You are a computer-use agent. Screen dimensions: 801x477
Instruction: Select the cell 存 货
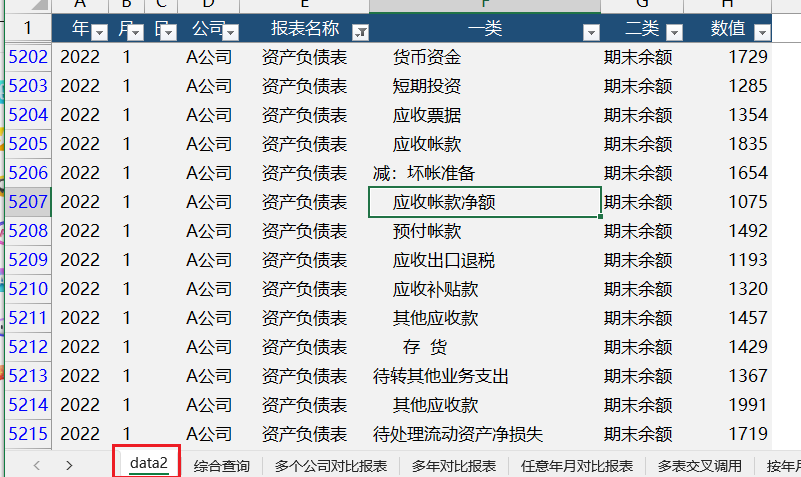[484, 347]
